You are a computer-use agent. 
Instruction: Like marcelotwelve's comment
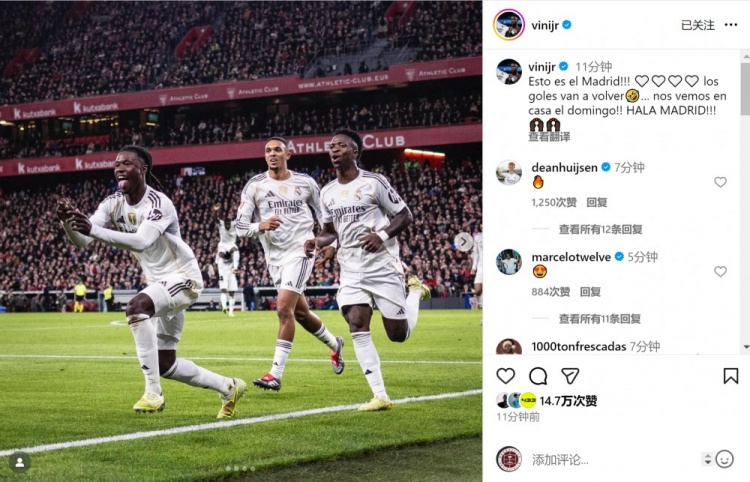click(720, 271)
